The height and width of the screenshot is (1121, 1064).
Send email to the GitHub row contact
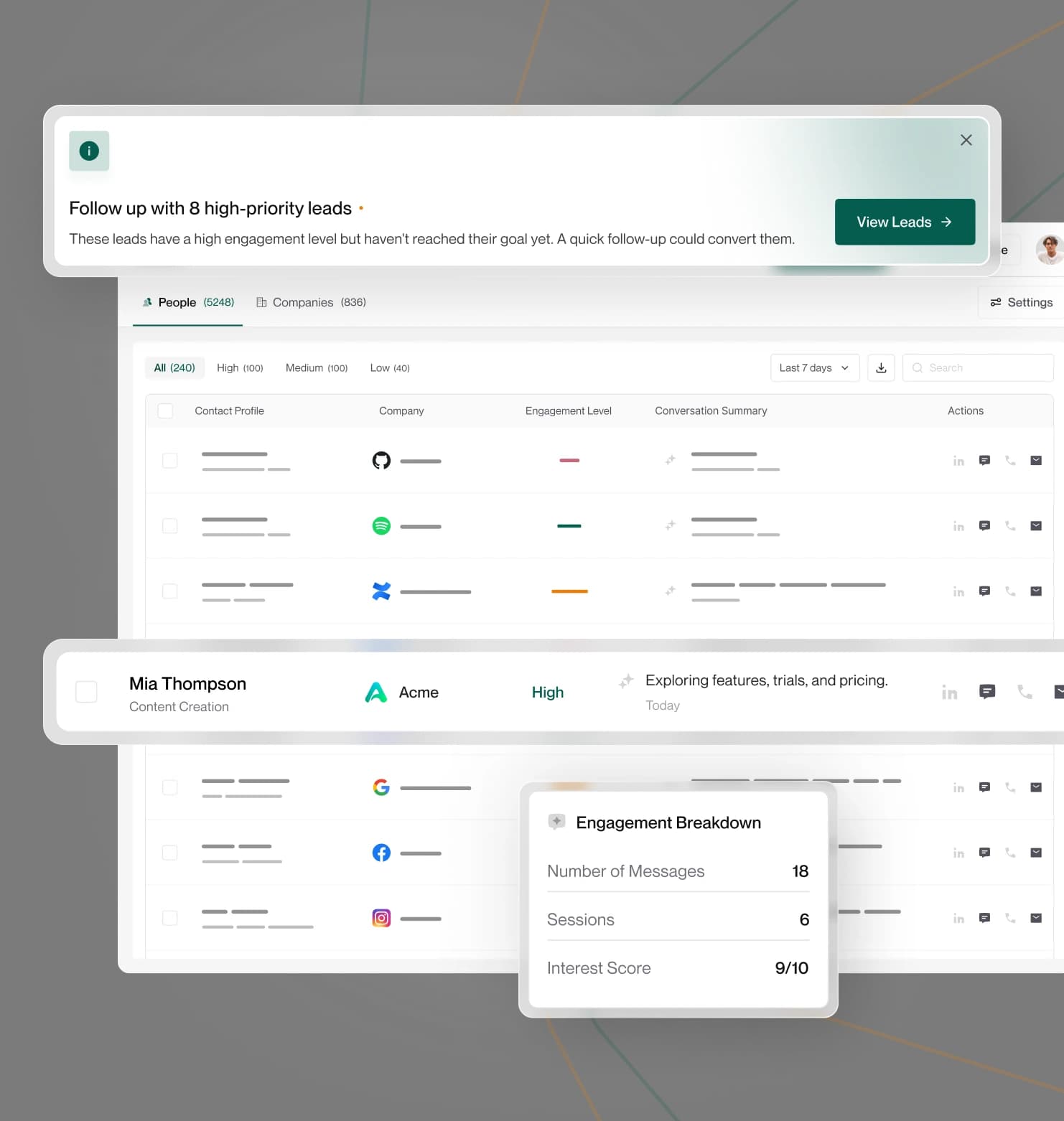pyautogui.click(x=1035, y=460)
